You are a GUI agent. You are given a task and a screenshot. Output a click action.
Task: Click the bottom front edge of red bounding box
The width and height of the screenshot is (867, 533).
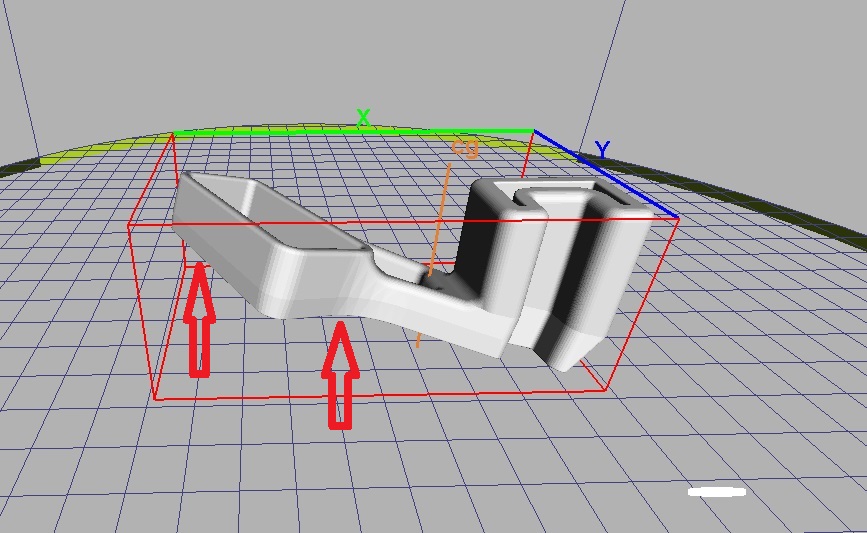[x=380, y=395]
